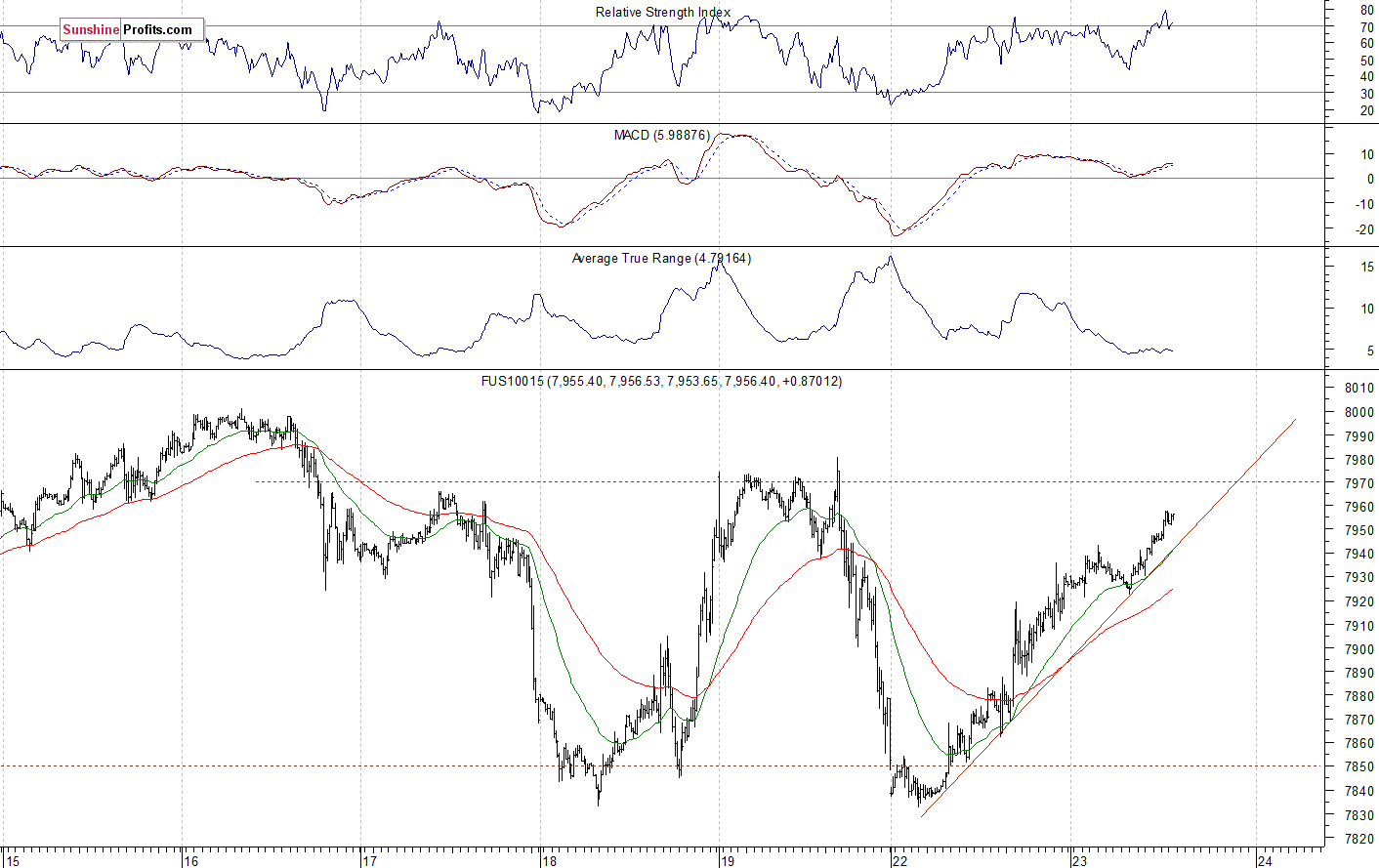This screenshot has width=1379, height=868.
Task: Click the ATR axis value 15
Action: (x=1366, y=267)
